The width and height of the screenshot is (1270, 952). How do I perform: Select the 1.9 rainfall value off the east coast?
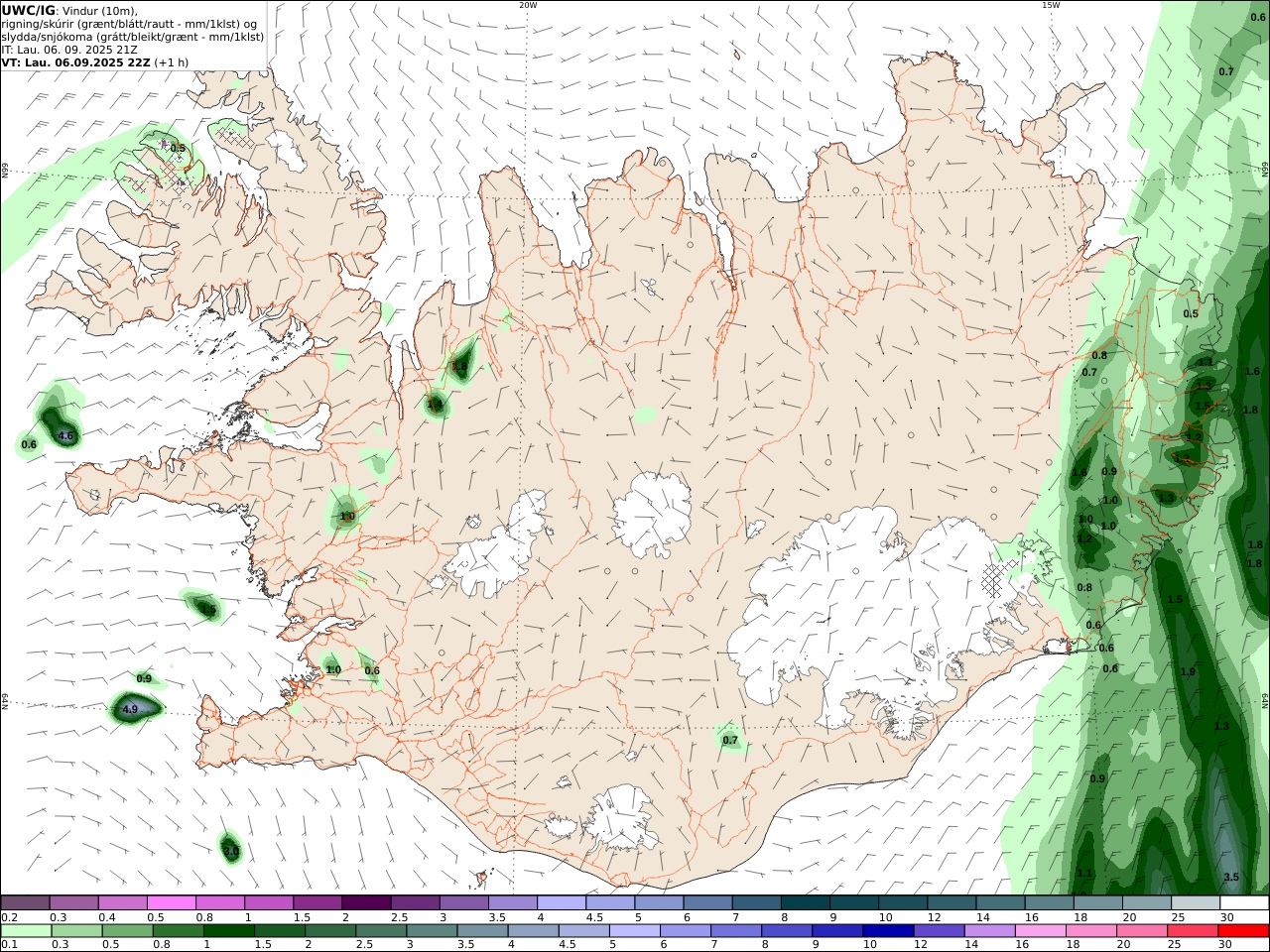pos(1188,672)
